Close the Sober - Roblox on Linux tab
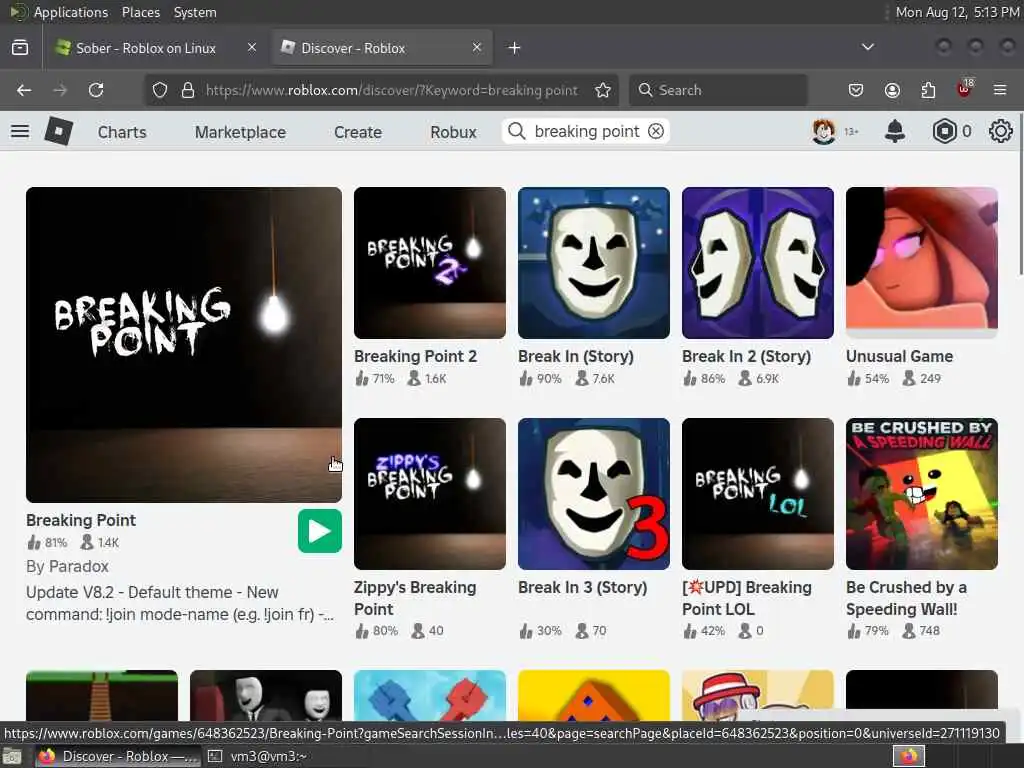This screenshot has height=768, width=1024. pyautogui.click(x=251, y=48)
